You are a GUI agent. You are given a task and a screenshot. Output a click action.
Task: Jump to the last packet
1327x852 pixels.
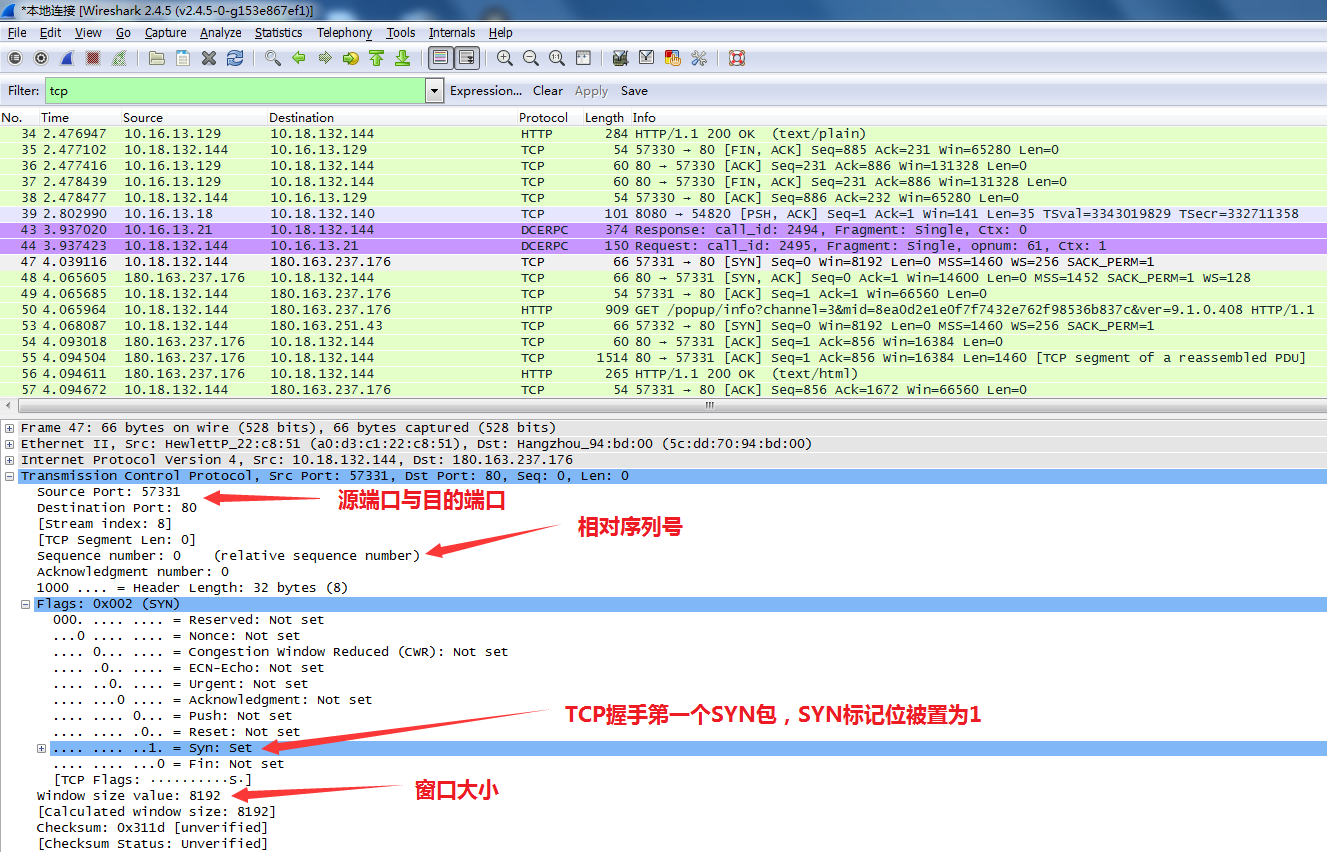(x=402, y=58)
